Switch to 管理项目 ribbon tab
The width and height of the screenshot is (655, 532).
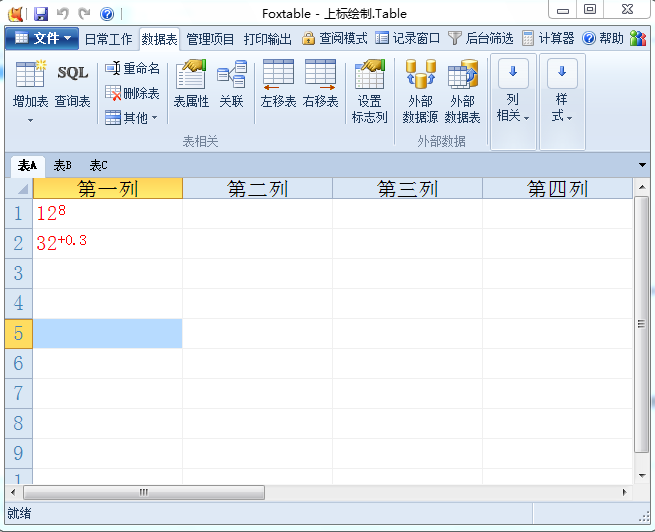pyautogui.click(x=210, y=39)
